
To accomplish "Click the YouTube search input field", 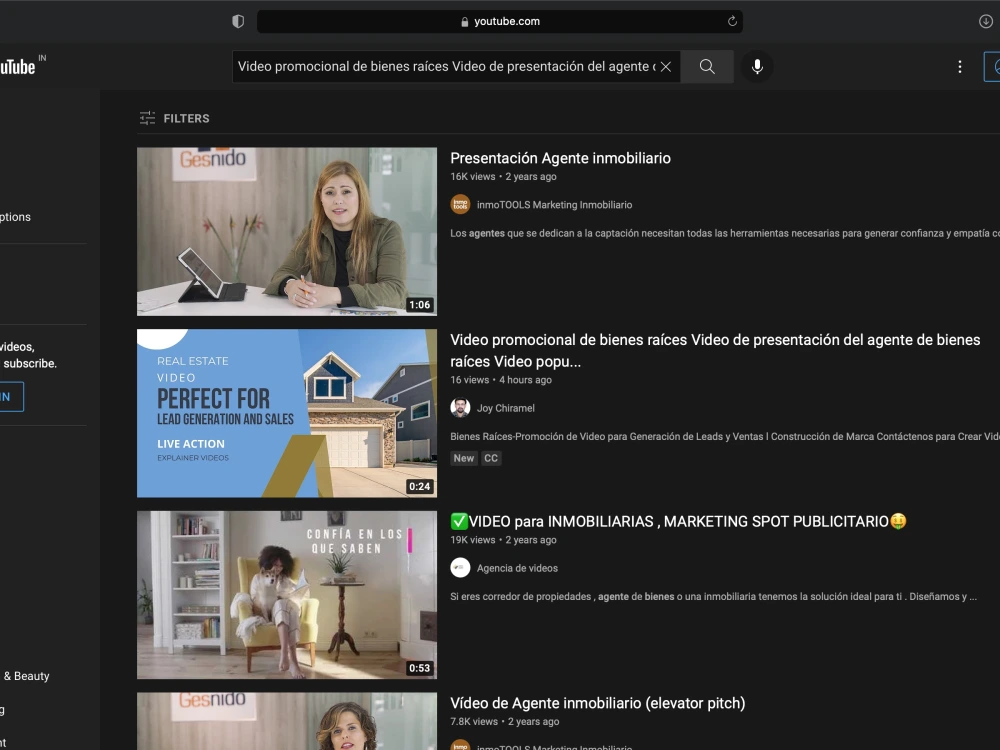I will point(446,66).
